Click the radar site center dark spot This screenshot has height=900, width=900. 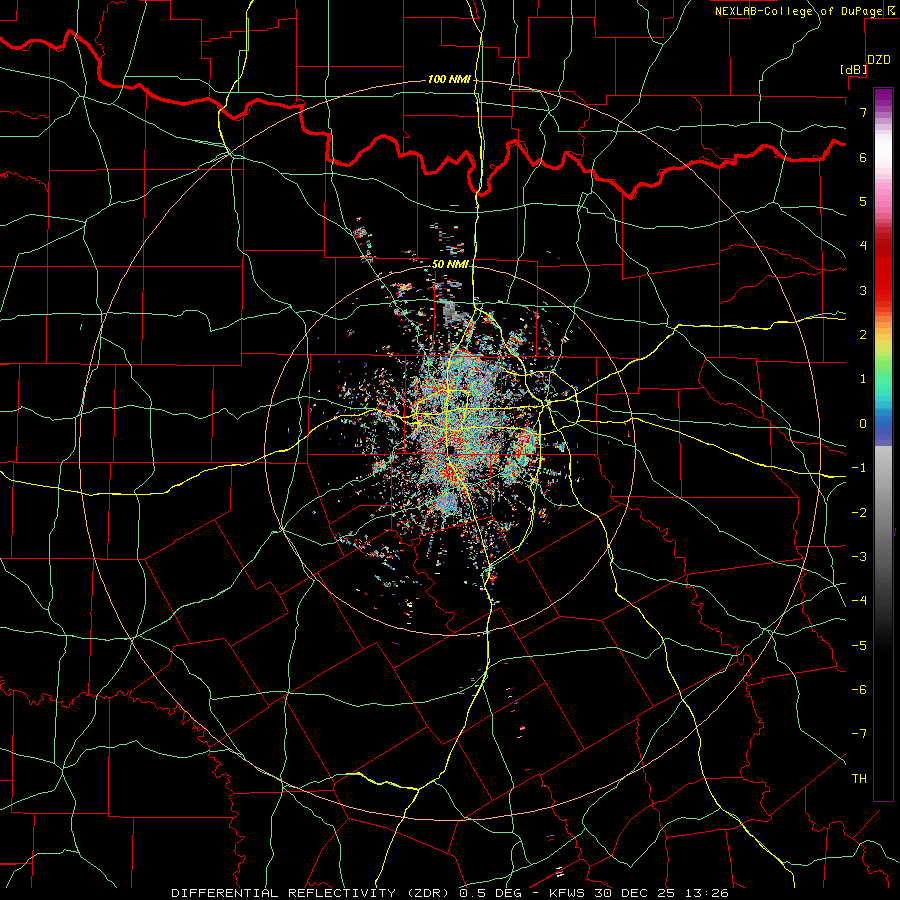452,449
